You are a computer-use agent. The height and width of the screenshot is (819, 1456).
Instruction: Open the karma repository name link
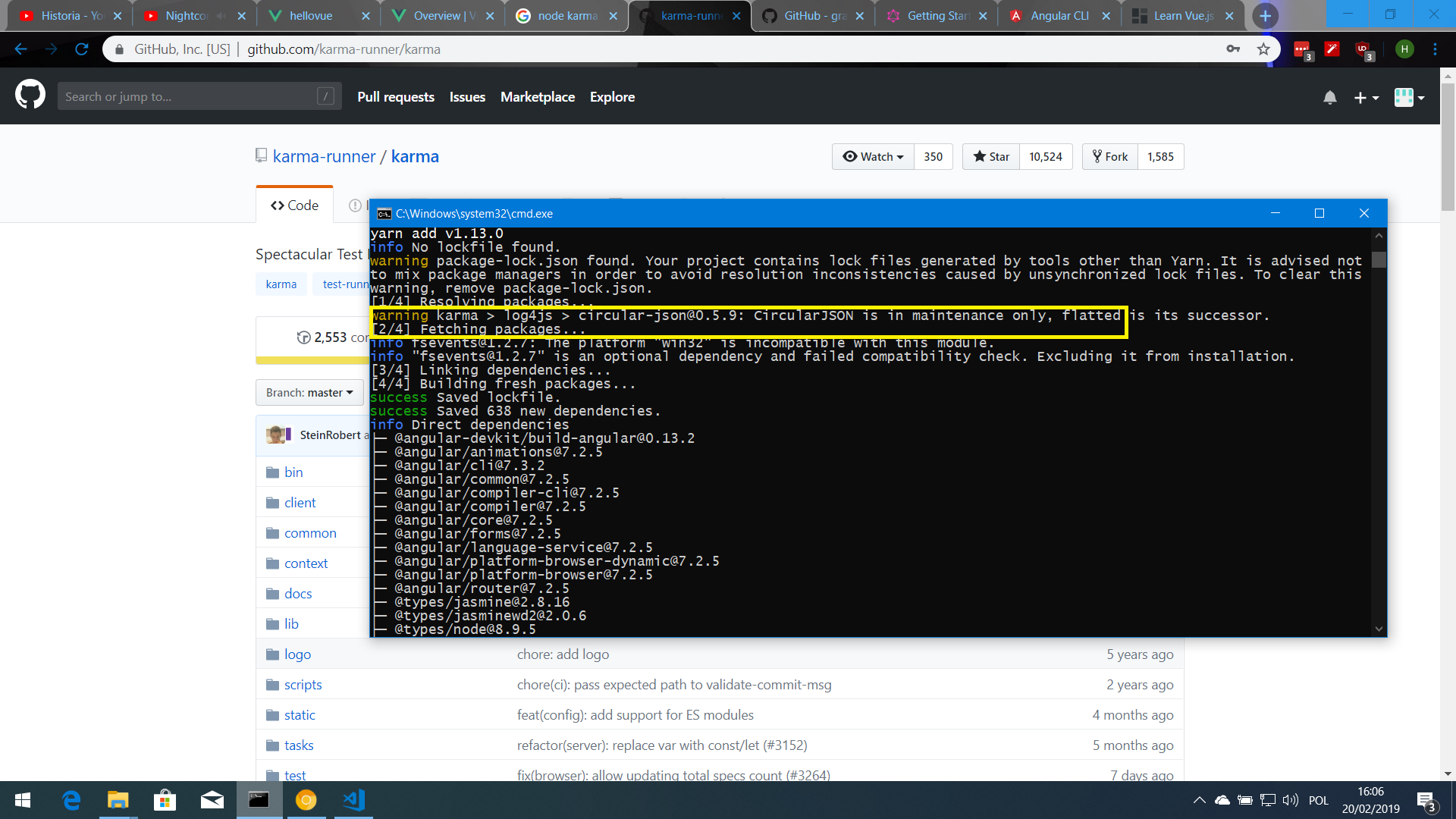tap(415, 156)
